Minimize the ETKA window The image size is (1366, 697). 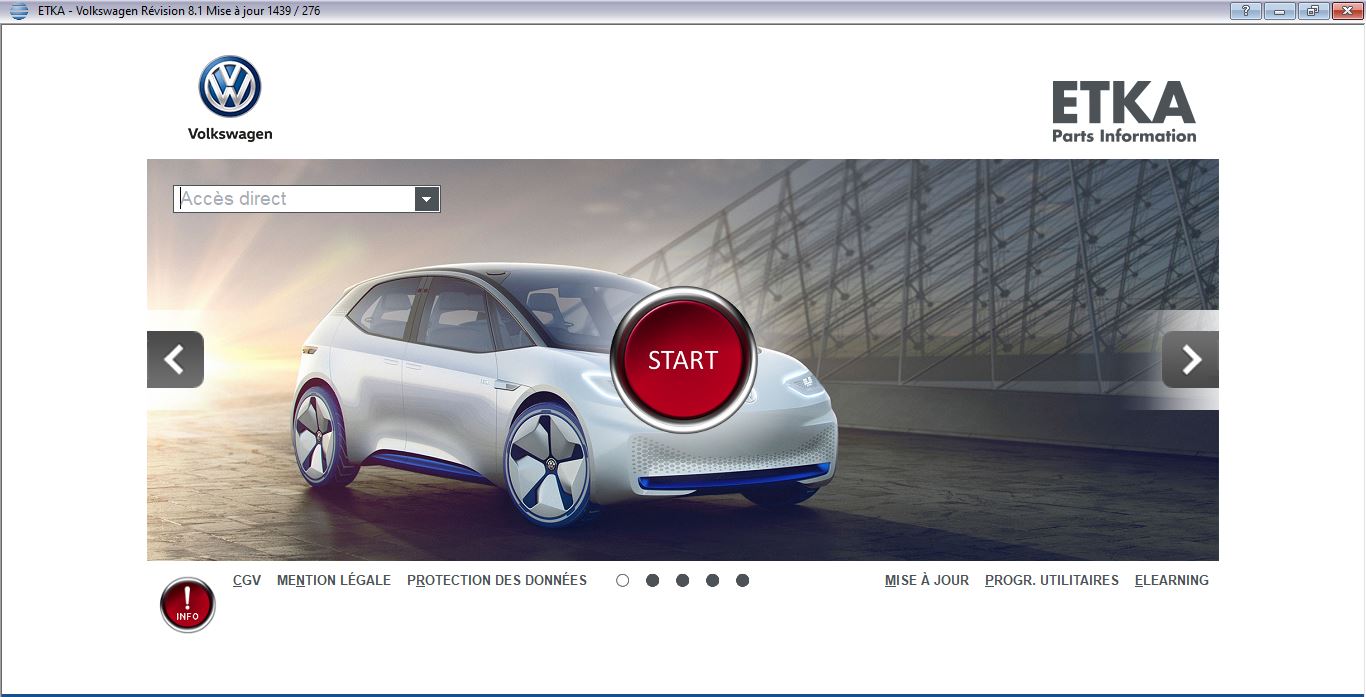[x=1279, y=11]
